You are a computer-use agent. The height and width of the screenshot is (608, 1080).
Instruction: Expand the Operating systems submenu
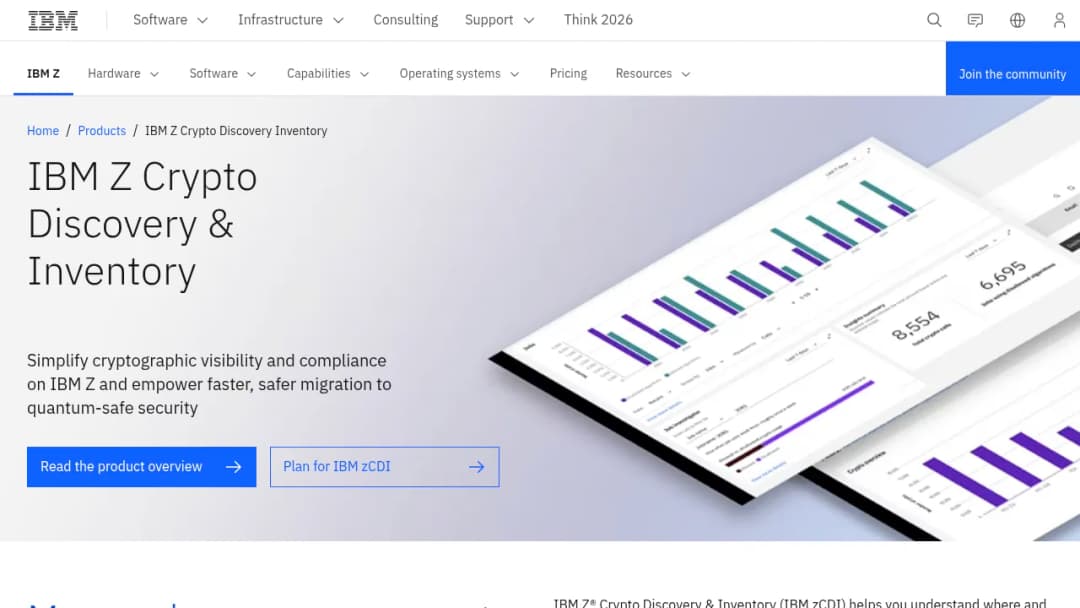pyautogui.click(x=459, y=74)
